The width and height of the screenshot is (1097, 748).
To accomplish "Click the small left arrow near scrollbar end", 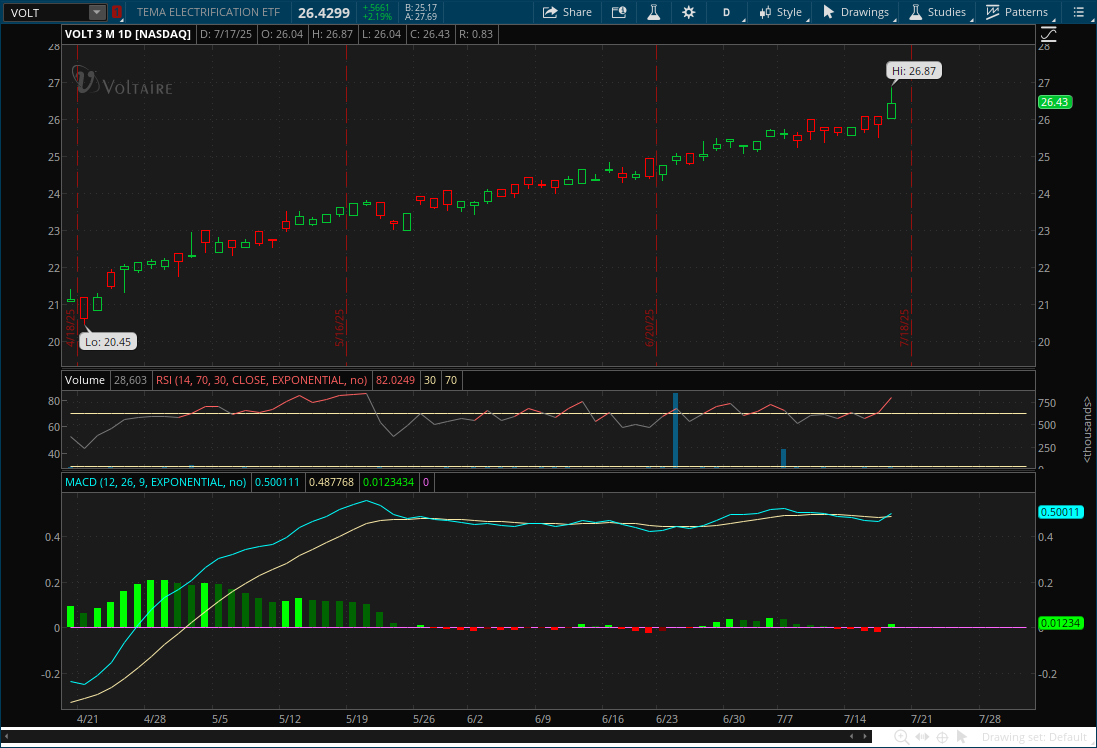I will tap(851, 736).
